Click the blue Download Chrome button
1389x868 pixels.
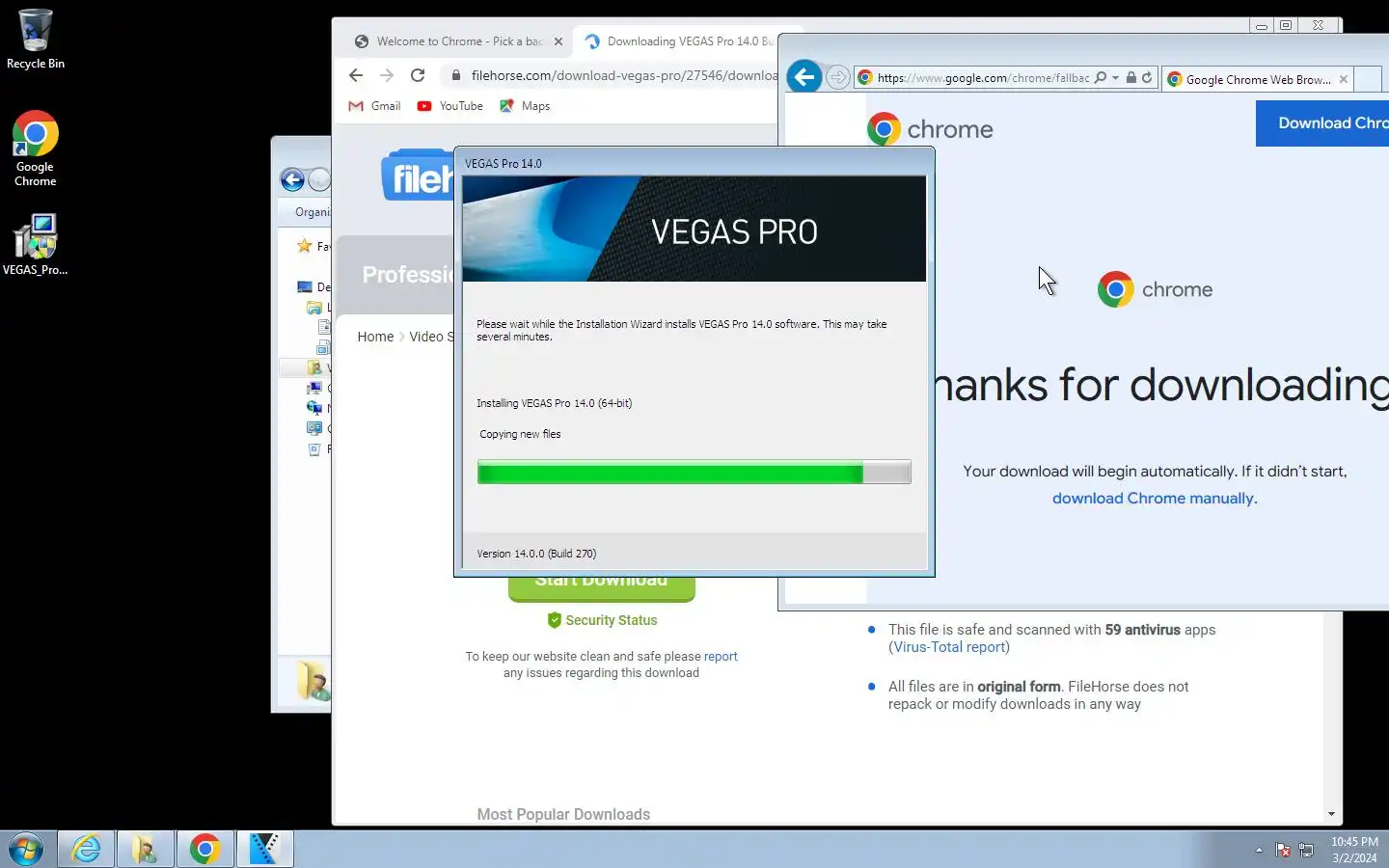[1322, 123]
